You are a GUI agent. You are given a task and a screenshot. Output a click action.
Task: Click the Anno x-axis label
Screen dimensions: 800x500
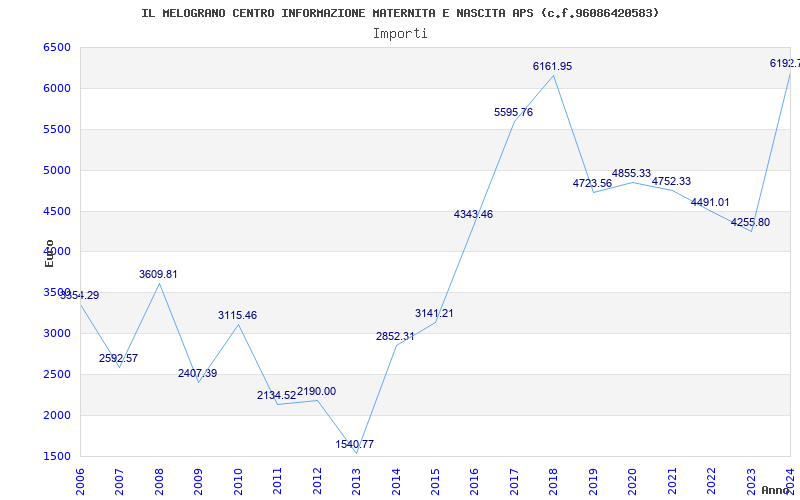click(774, 490)
